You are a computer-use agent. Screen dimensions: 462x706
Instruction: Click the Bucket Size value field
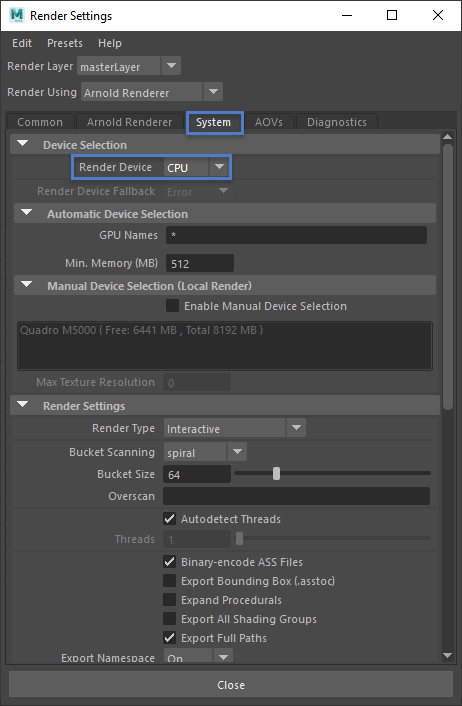click(197, 475)
